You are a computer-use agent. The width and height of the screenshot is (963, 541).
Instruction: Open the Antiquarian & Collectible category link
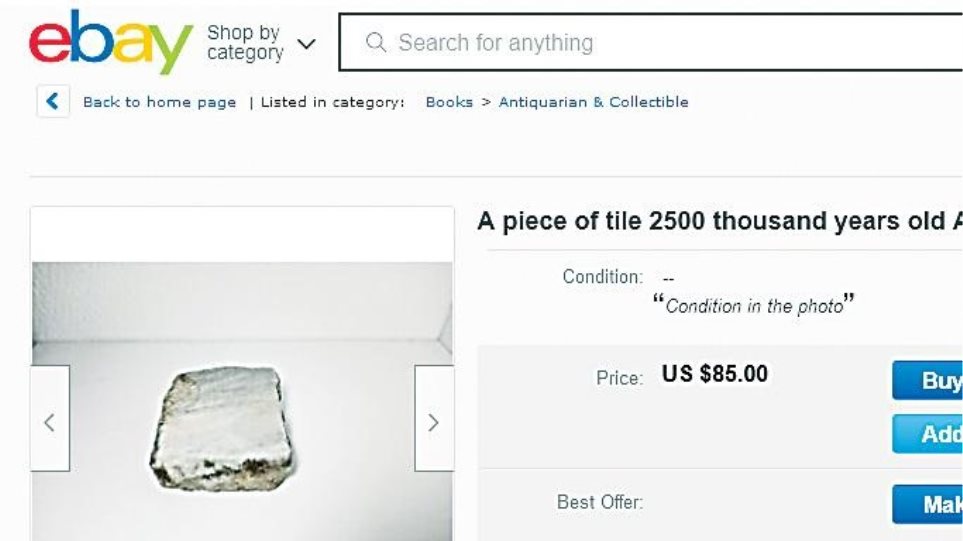tap(593, 102)
